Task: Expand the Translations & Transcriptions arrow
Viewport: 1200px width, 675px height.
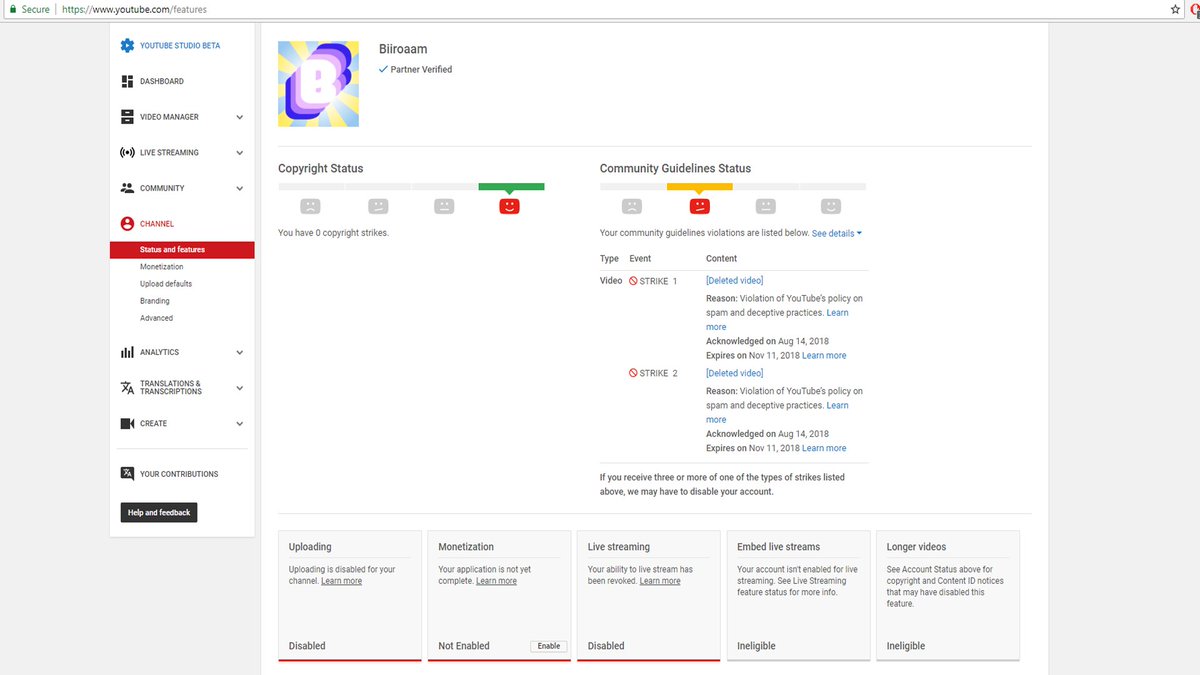Action: tap(239, 388)
